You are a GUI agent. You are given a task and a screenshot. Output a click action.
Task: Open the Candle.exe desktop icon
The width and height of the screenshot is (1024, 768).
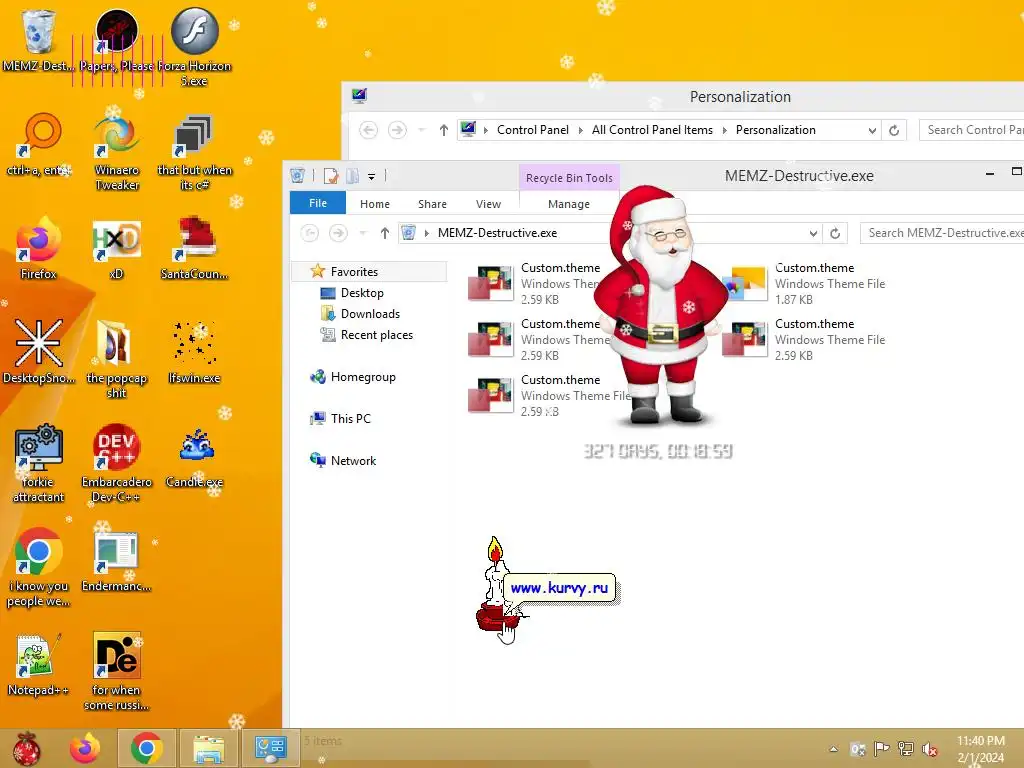pos(195,457)
